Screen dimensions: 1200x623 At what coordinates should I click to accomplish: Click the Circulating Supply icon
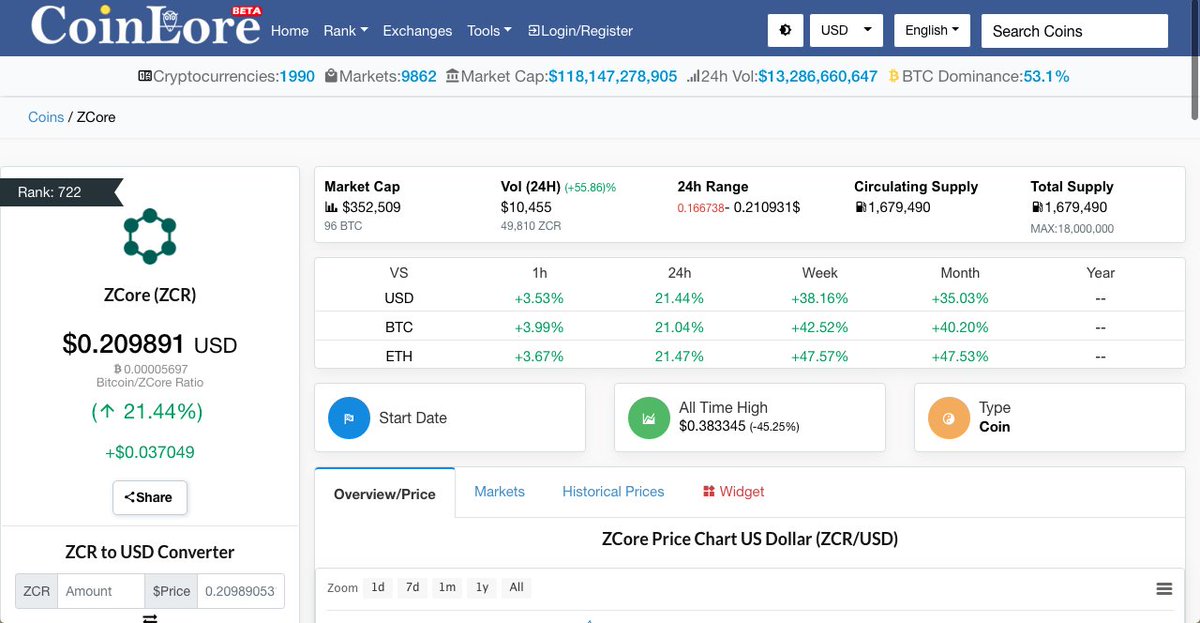coord(860,207)
